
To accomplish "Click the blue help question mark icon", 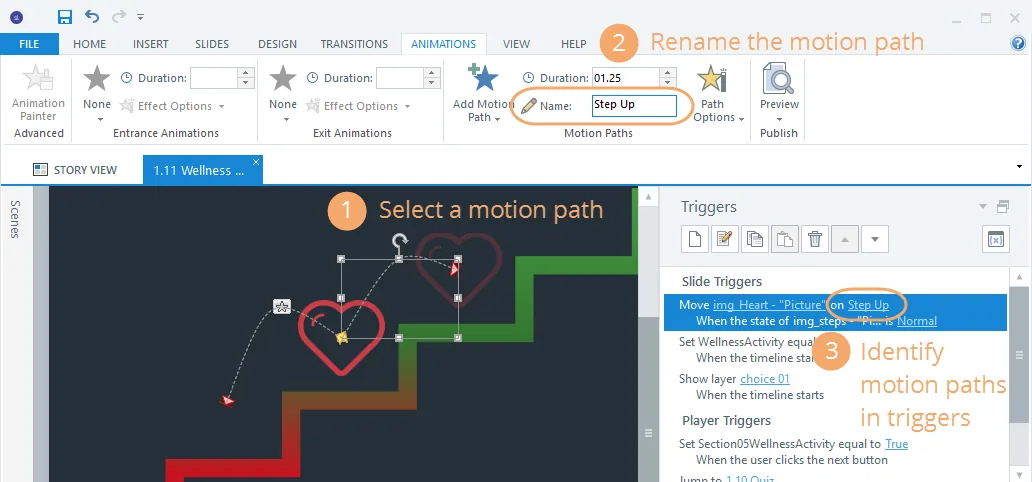I will (x=1018, y=43).
